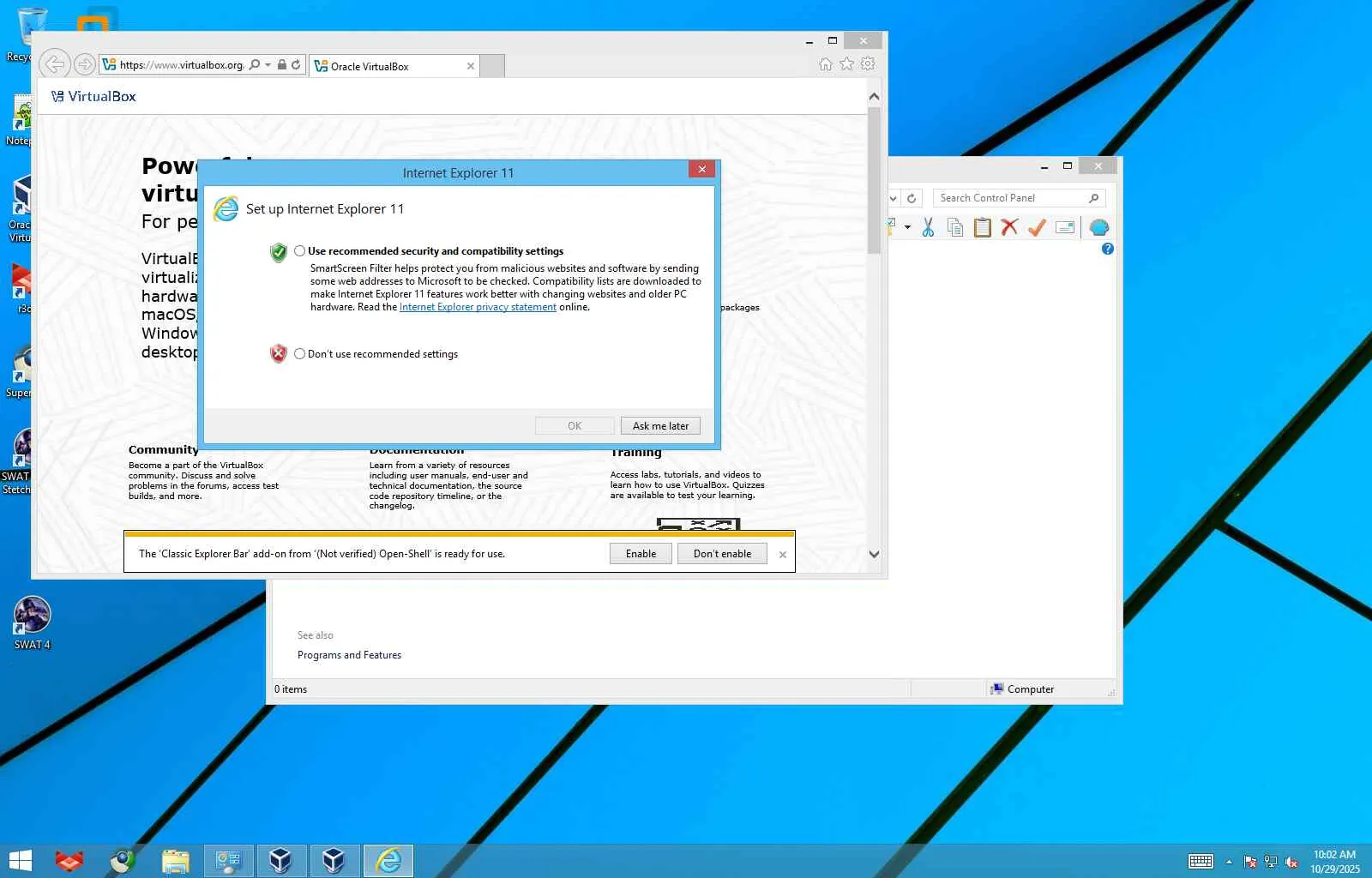
Task: Click the globe icon on the taskbar
Action: point(123,861)
